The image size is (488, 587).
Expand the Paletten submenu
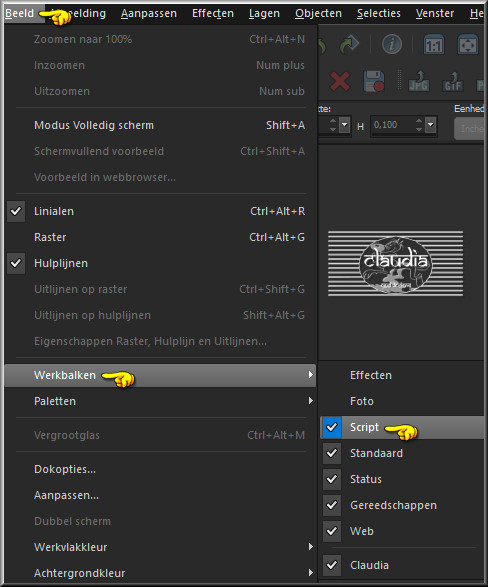[x=160, y=401]
